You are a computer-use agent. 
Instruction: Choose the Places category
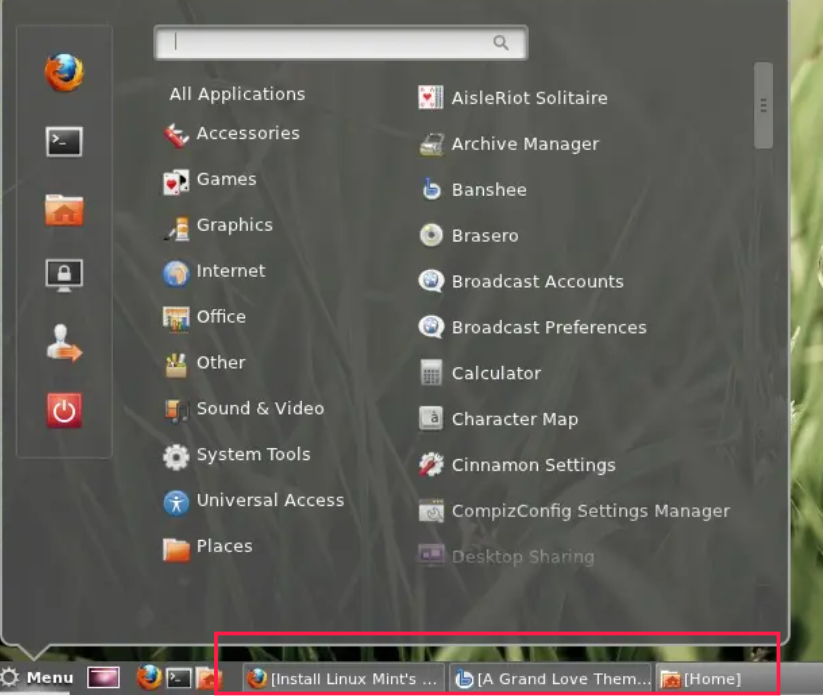[207, 547]
